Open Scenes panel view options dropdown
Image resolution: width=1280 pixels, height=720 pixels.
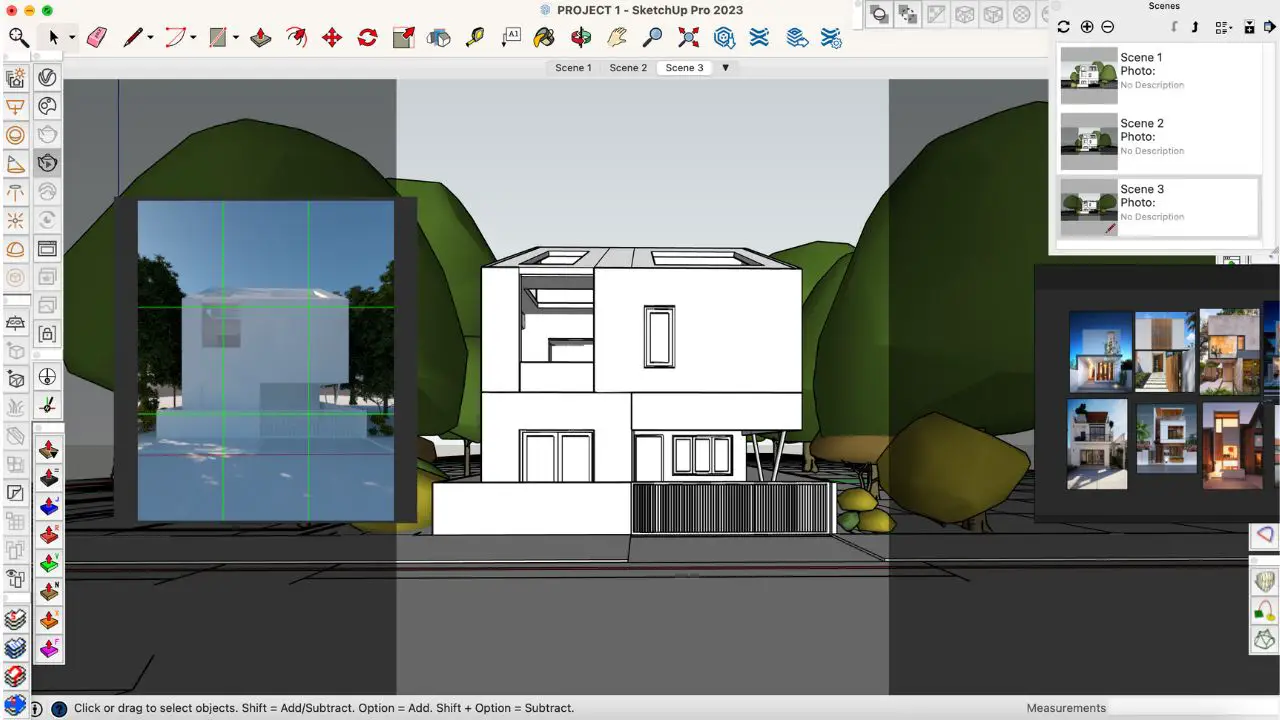pyautogui.click(x=1224, y=27)
